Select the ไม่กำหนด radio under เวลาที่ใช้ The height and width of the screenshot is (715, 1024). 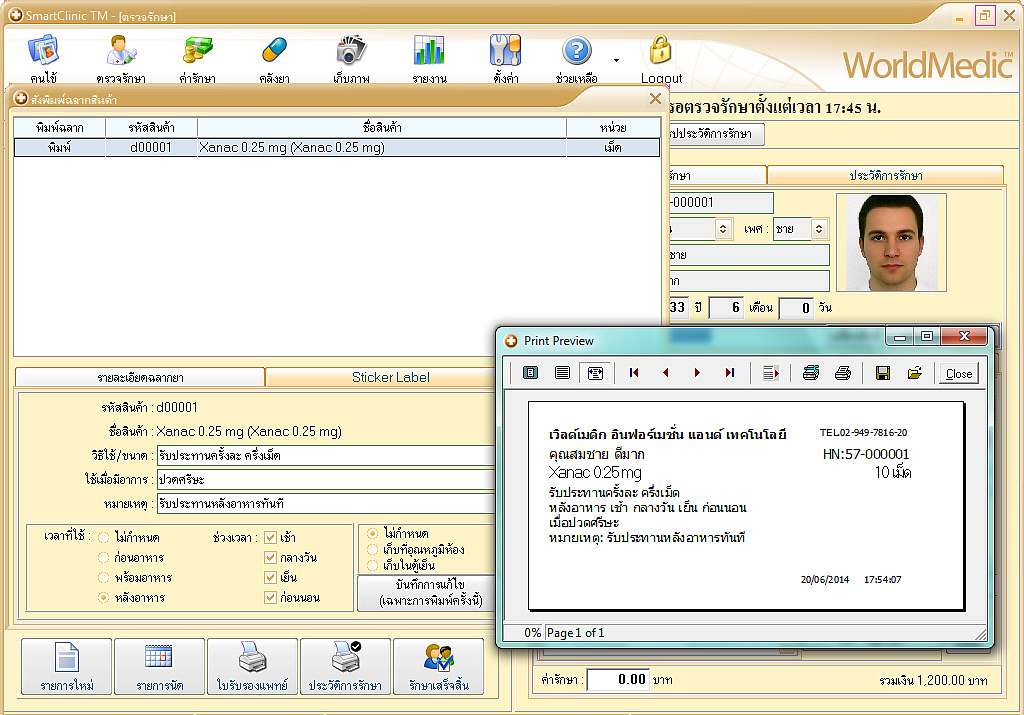point(103,538)
